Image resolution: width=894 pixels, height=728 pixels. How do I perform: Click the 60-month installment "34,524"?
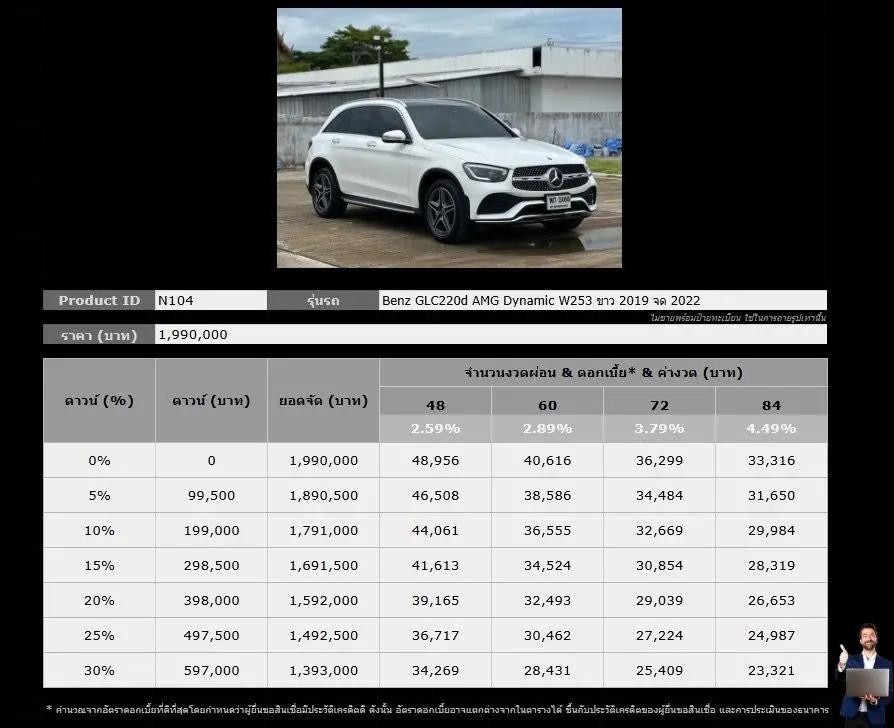coord(547,566)
